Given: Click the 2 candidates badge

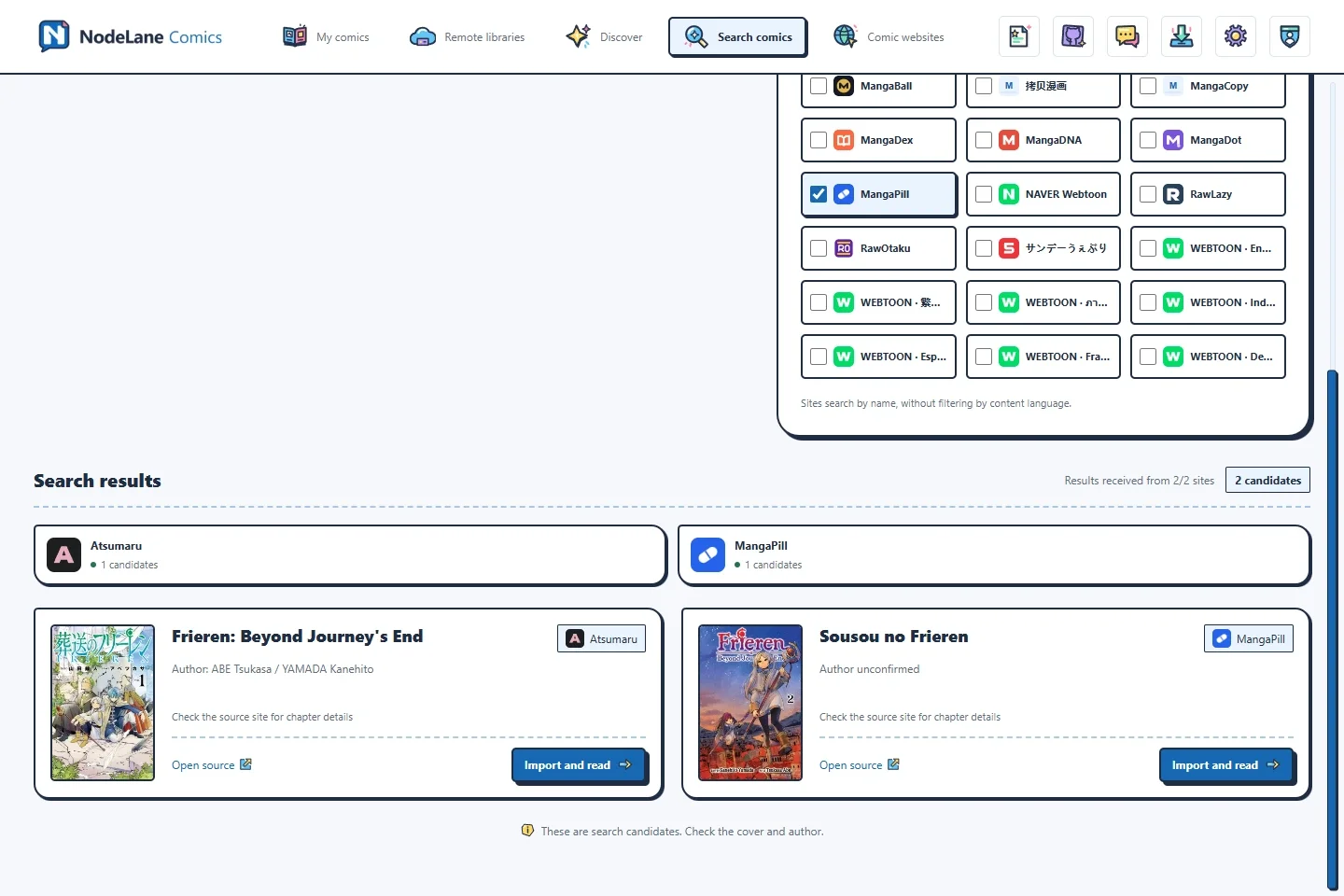Looking at the screenshot, I should (1267, 480).
